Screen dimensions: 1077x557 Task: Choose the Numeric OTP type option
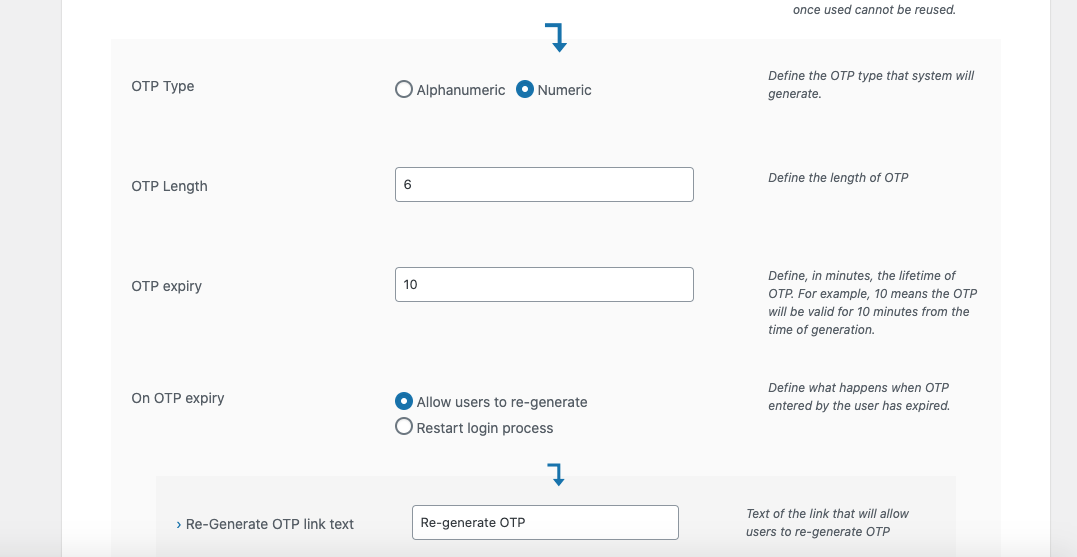pos(525,89)
